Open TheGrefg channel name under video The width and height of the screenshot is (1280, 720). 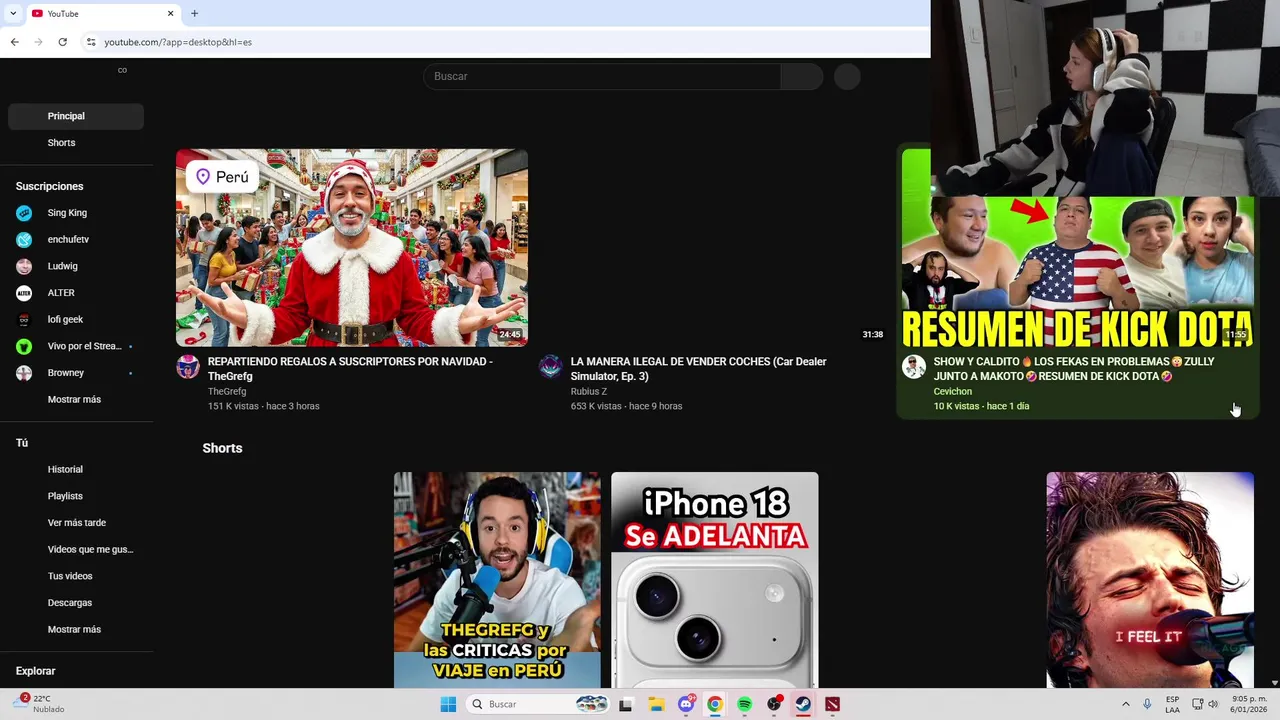pos(227,391)
